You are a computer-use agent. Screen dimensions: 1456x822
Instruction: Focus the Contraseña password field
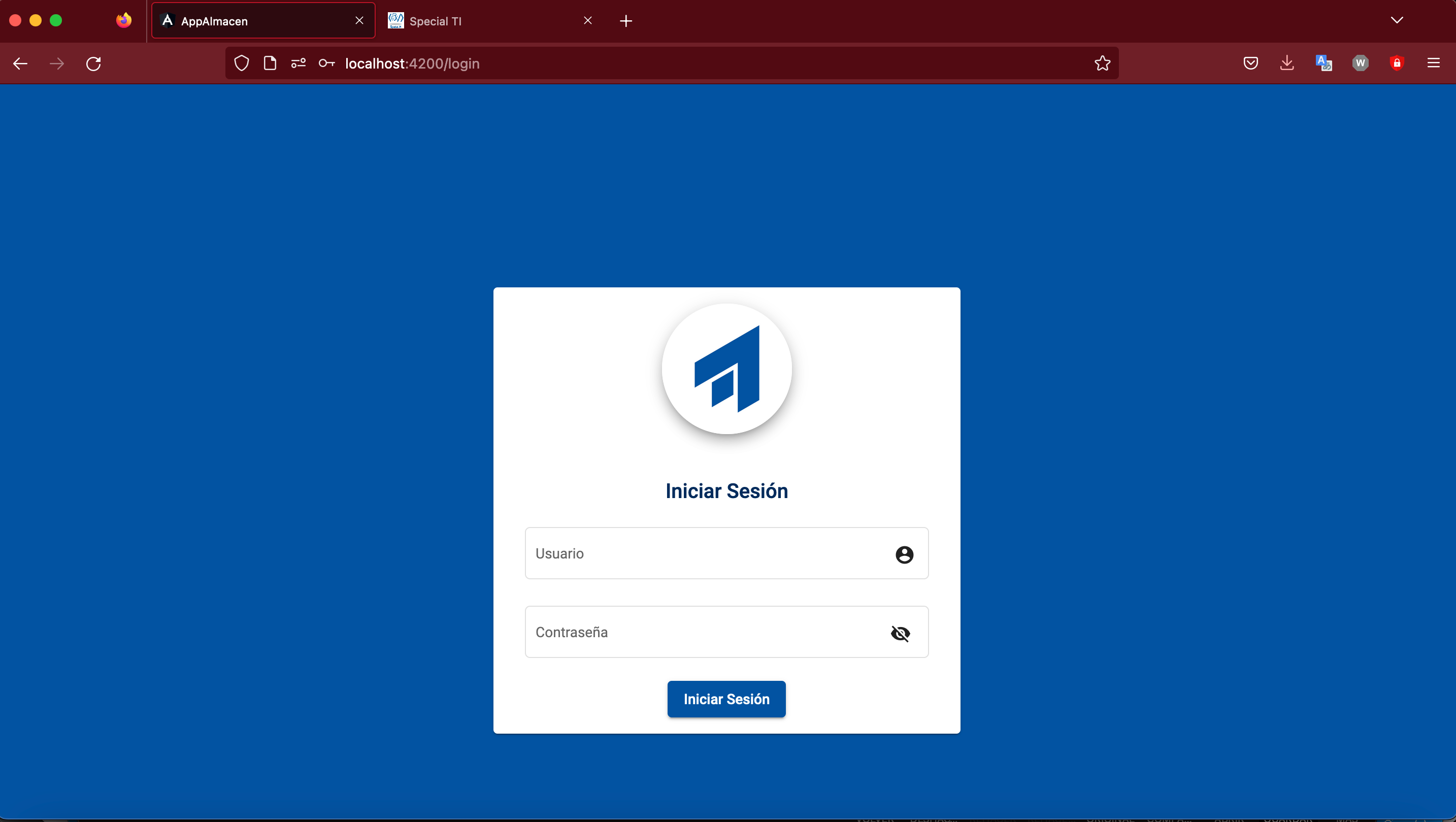click(707, 632)
